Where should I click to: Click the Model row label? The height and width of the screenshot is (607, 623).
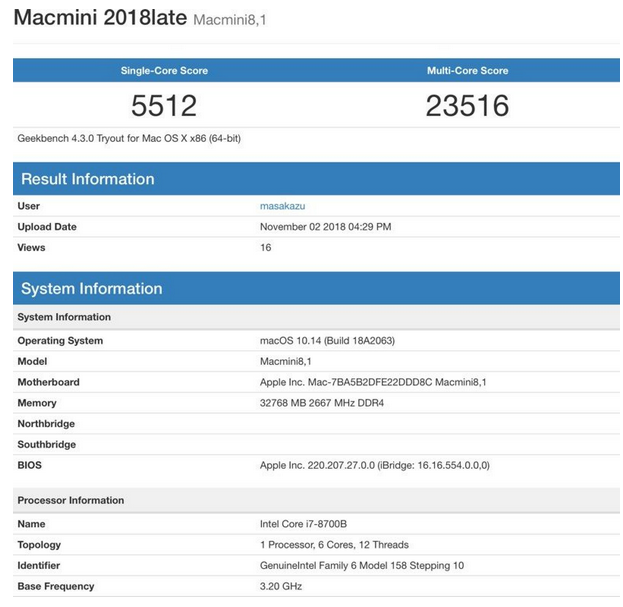pos(32,361)
